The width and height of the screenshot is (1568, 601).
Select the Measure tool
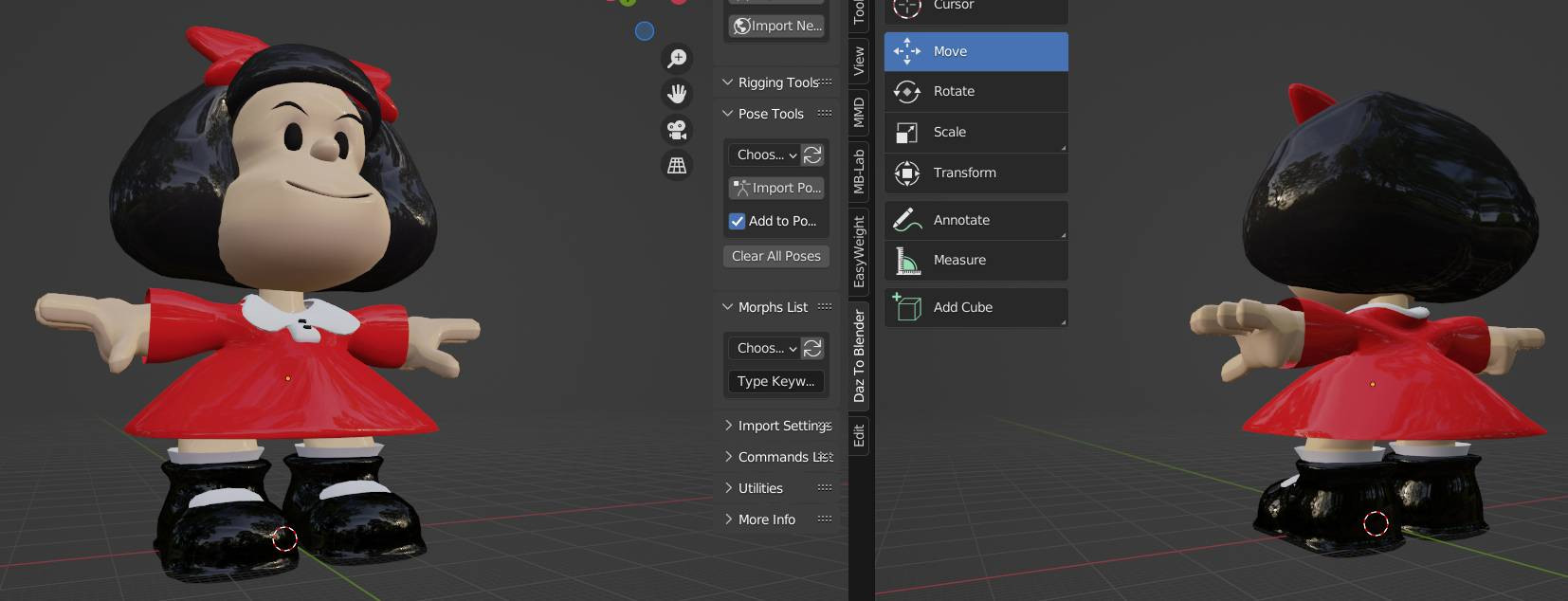(x=975, y=260)
